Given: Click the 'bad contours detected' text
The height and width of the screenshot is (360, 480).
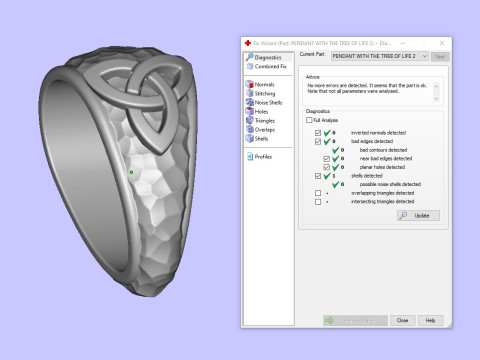Looking at the screenshot, I should coord(383,150).
